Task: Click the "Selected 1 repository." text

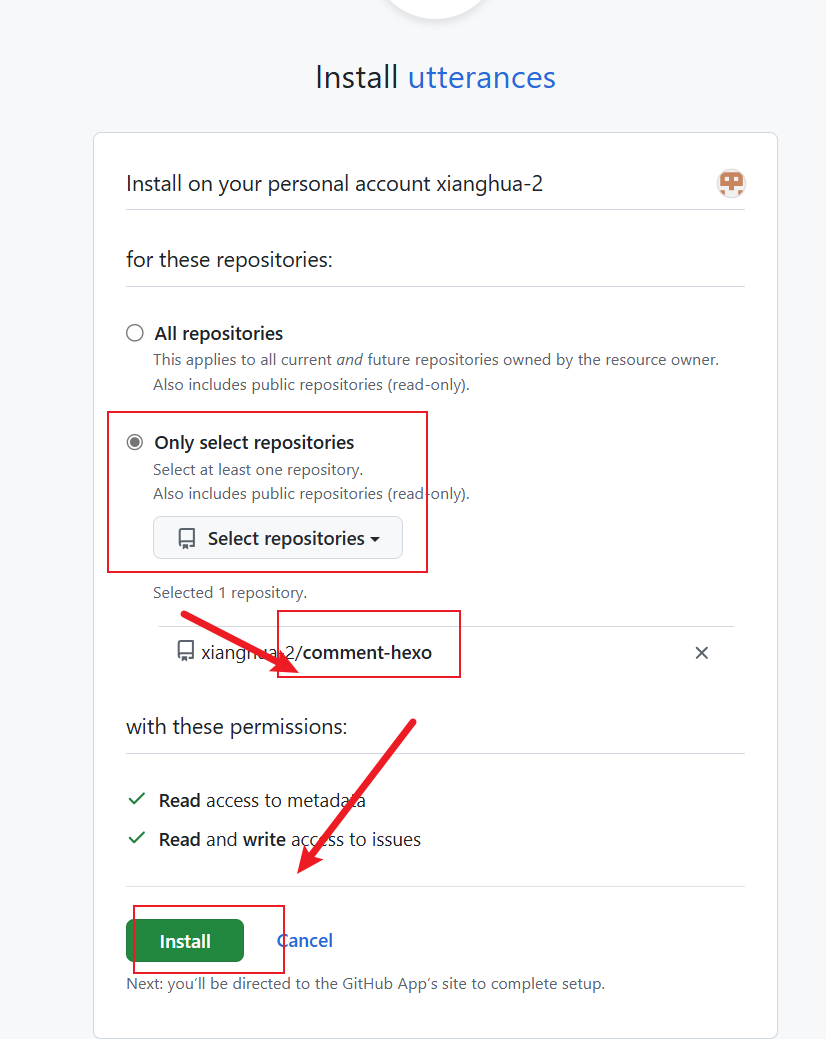Action: pos(230,592)
